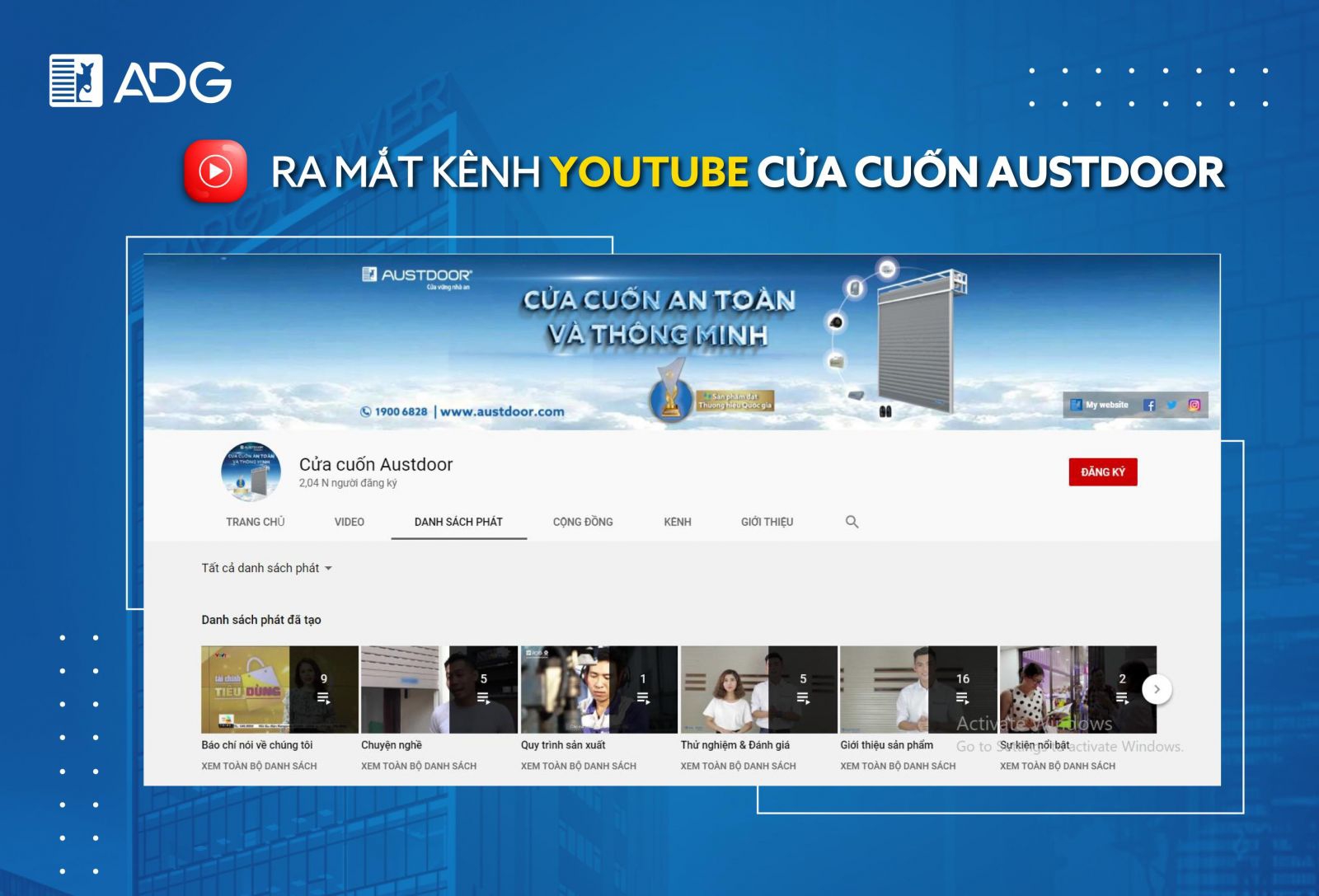Click the Instagram icon on the banner
1319x896 pixels.
coord(1194,405)
